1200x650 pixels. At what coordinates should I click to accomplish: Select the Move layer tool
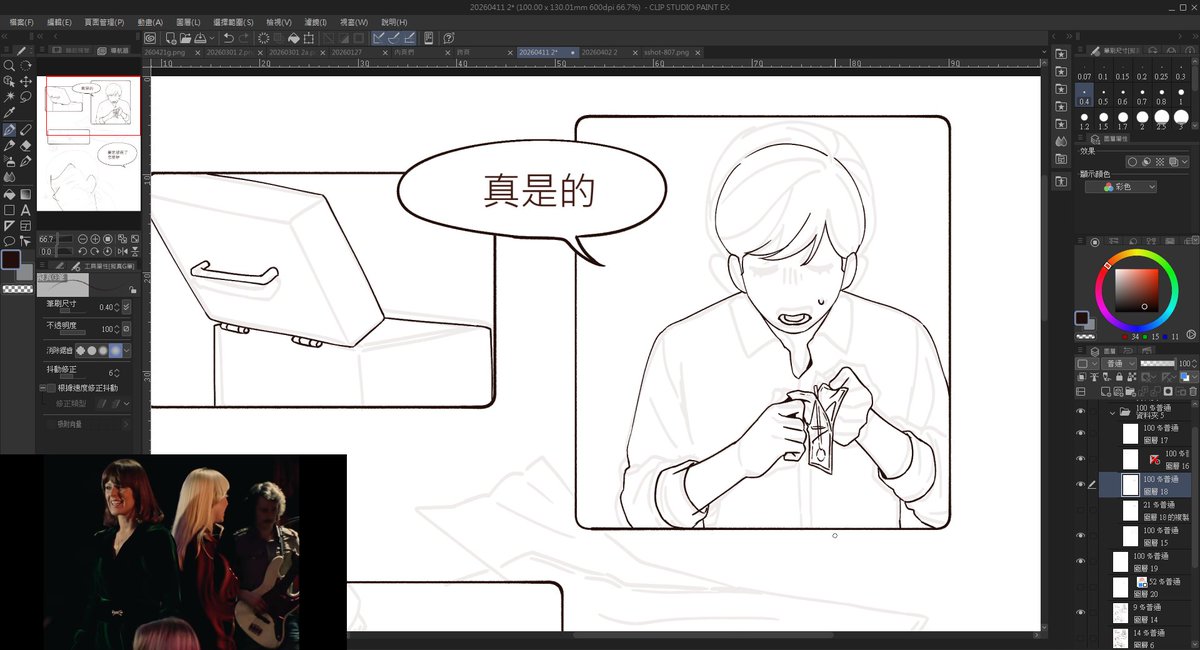pos(26,82)
